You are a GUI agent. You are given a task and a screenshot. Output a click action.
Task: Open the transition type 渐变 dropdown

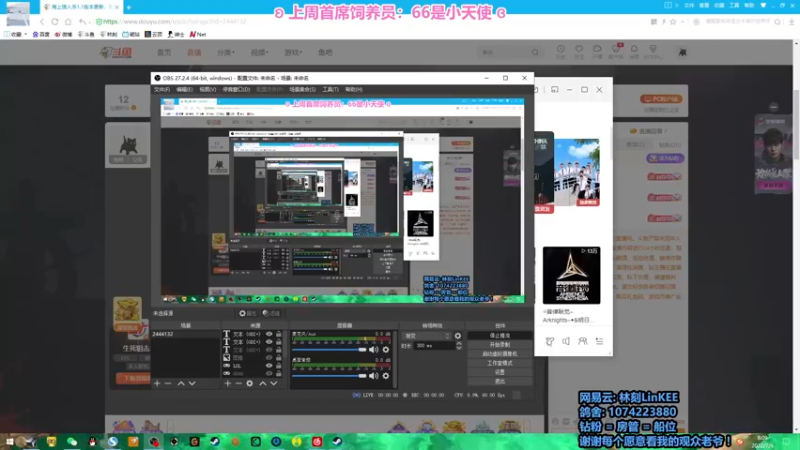[427, 336]
